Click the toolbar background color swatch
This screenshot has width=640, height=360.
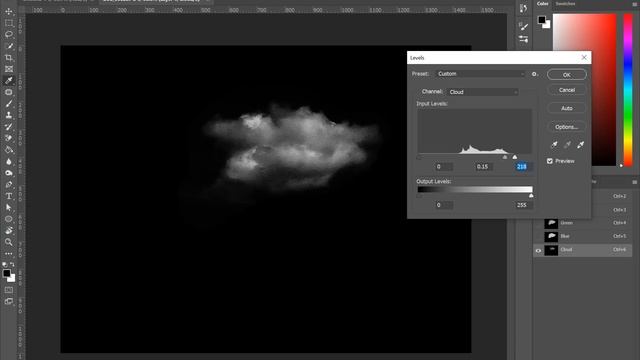[12, 279]
